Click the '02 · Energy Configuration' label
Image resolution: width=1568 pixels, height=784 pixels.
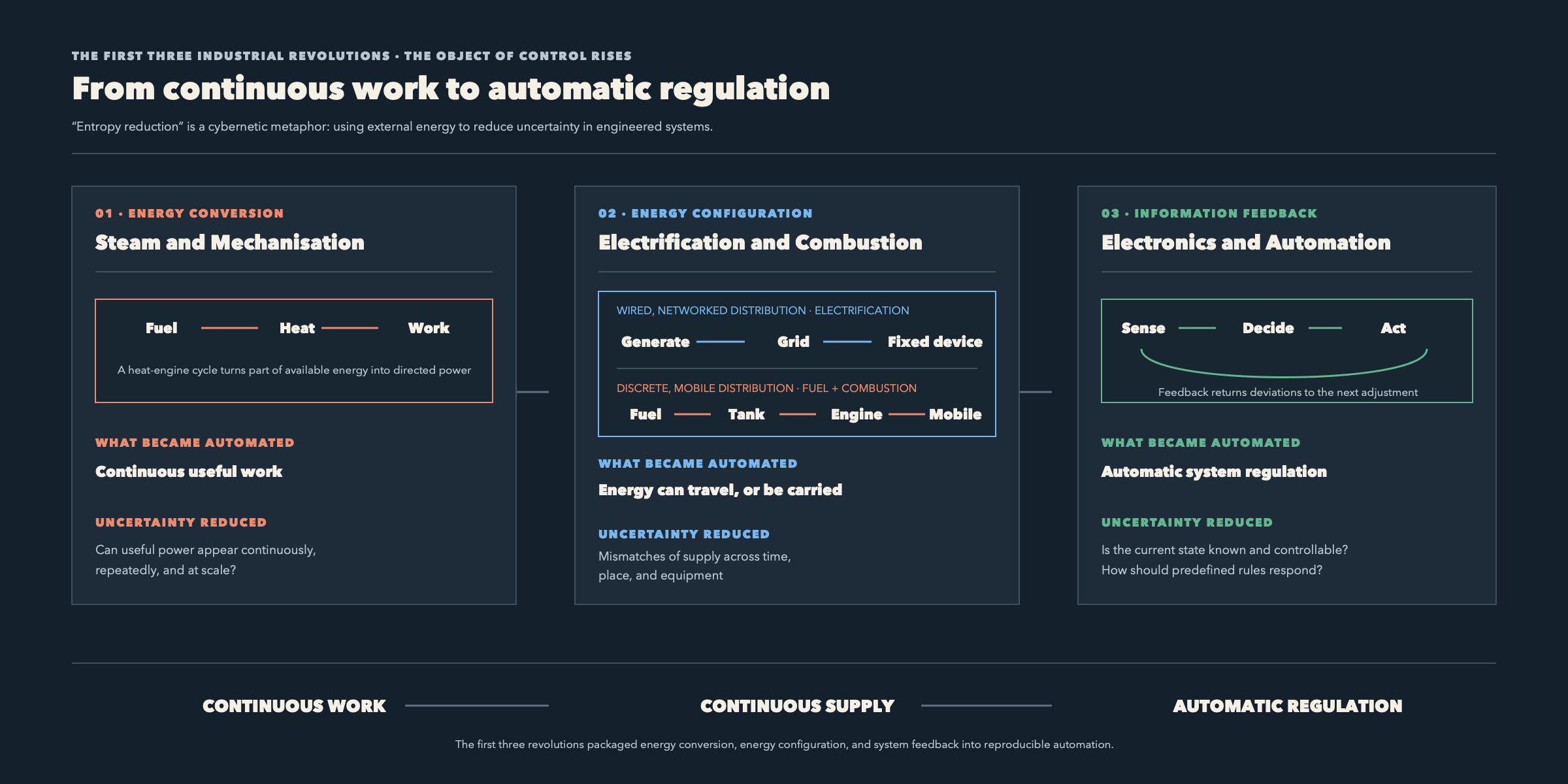[x=706, y=214]
